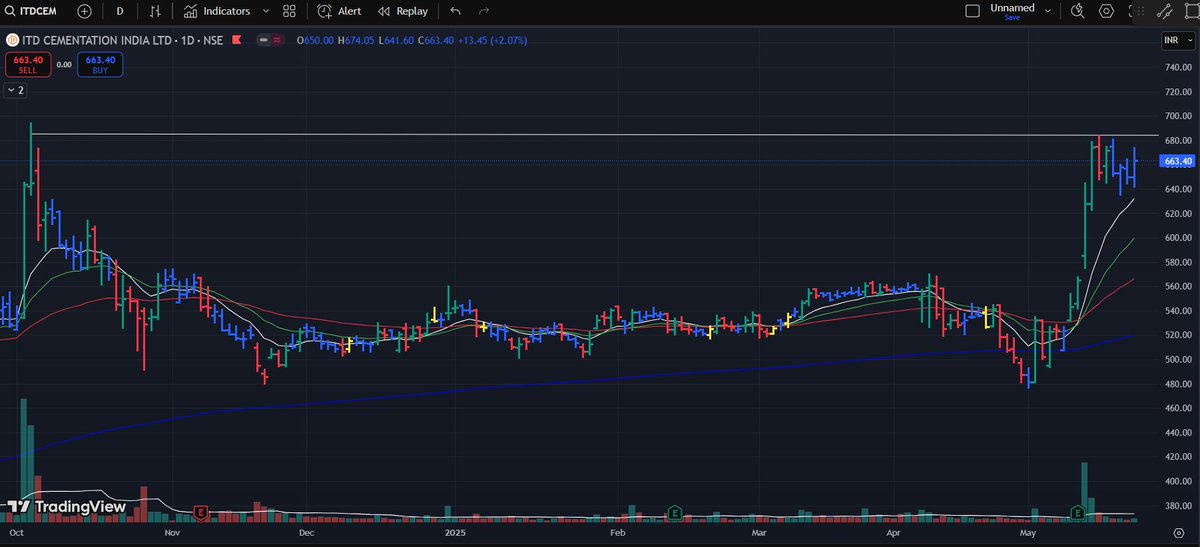Click the blue 663.40 BUY button
This screenshot has height=547, width=1200.
coord(100,63)
